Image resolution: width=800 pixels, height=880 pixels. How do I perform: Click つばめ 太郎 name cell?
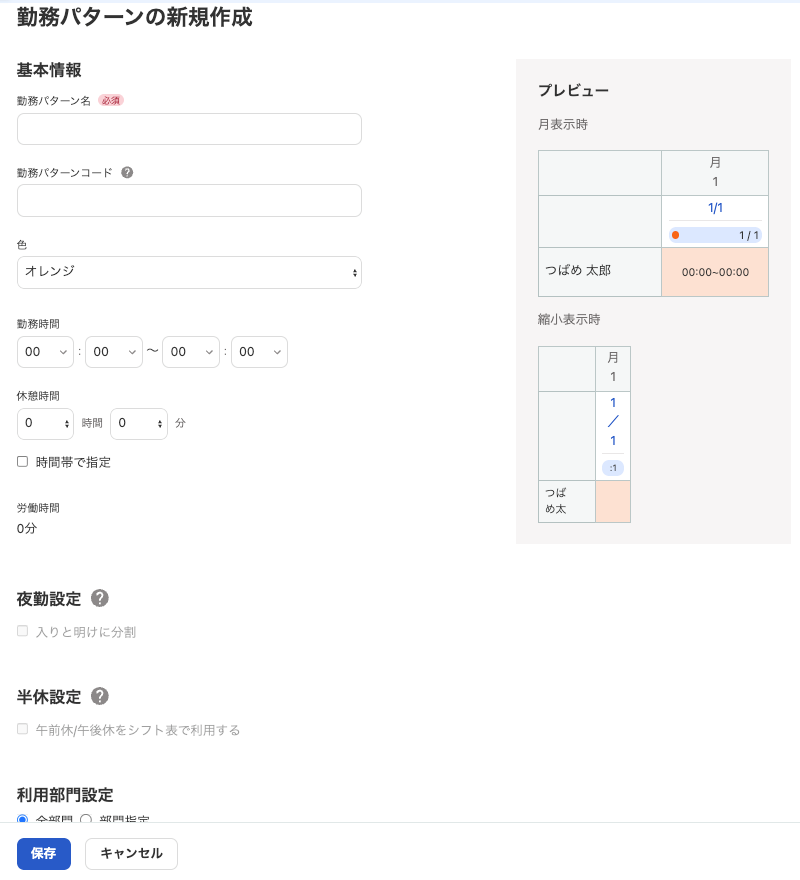coord(600,272)
